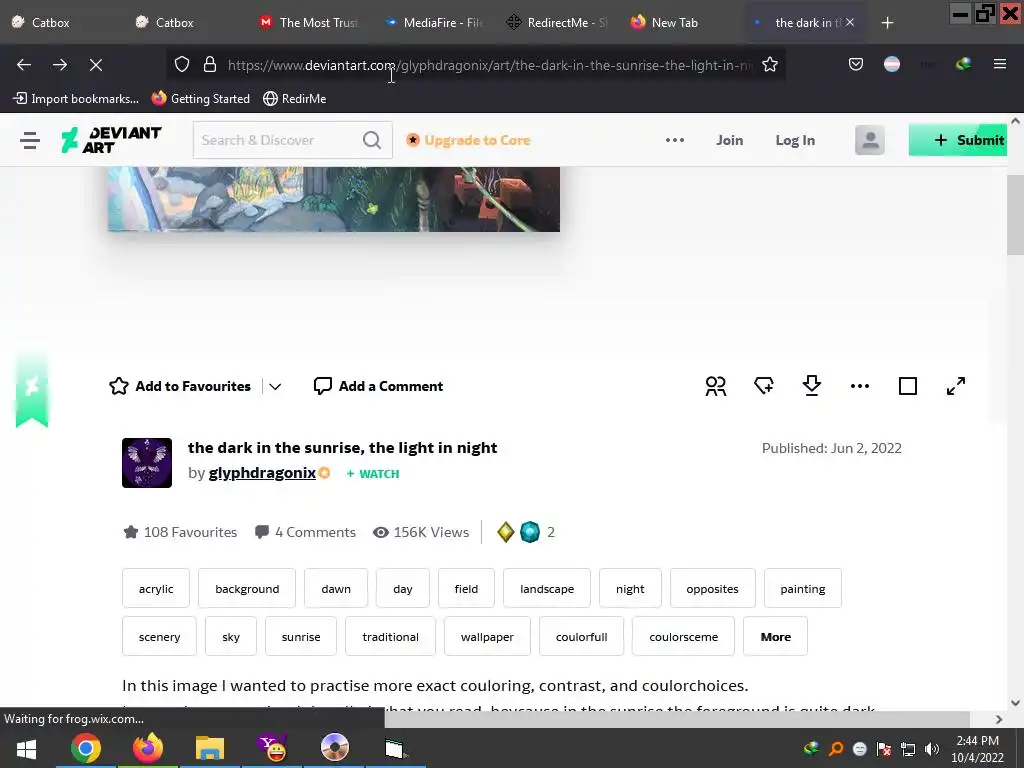Watch the artist with + WATCH

coord(372,473)
